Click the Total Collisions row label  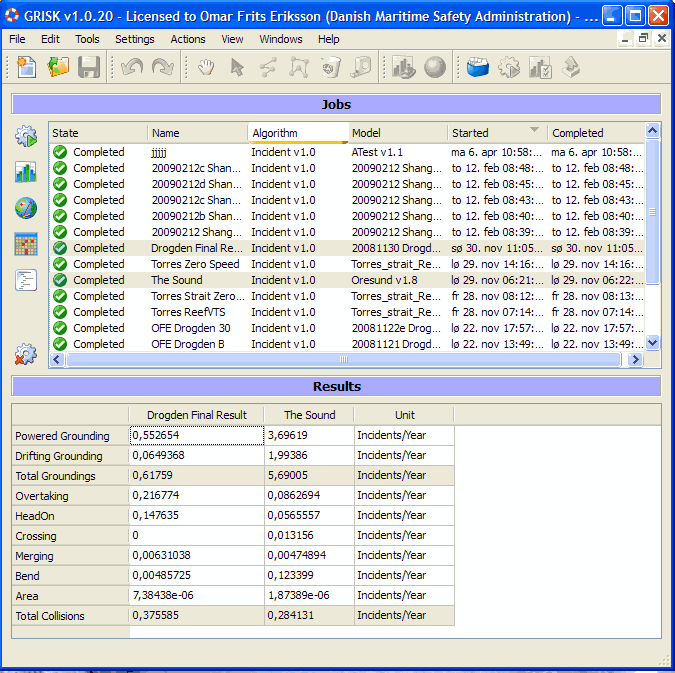pyautogui.click(x=50, y=616)
